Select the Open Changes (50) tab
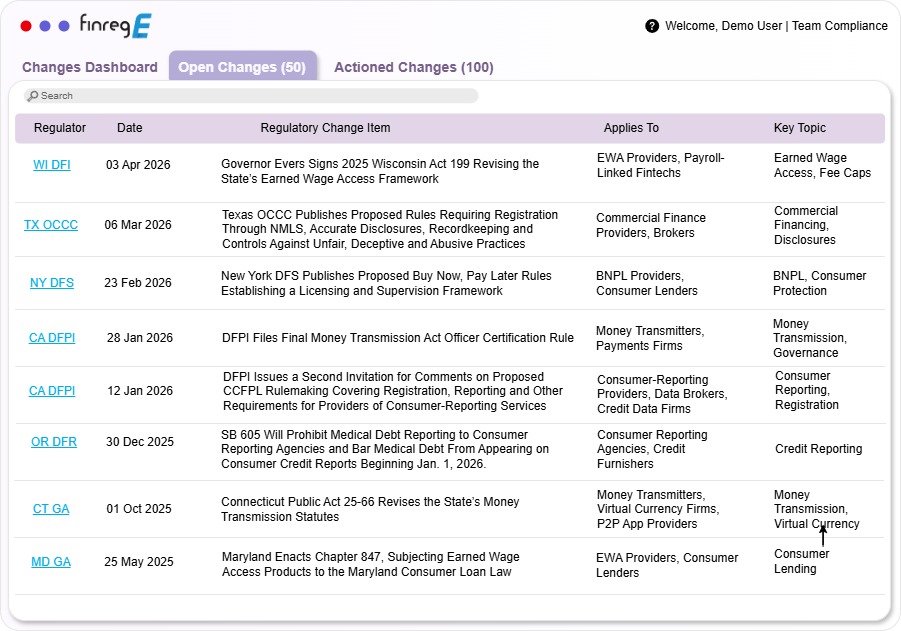The image size is (901, 631). pos(242,67)
